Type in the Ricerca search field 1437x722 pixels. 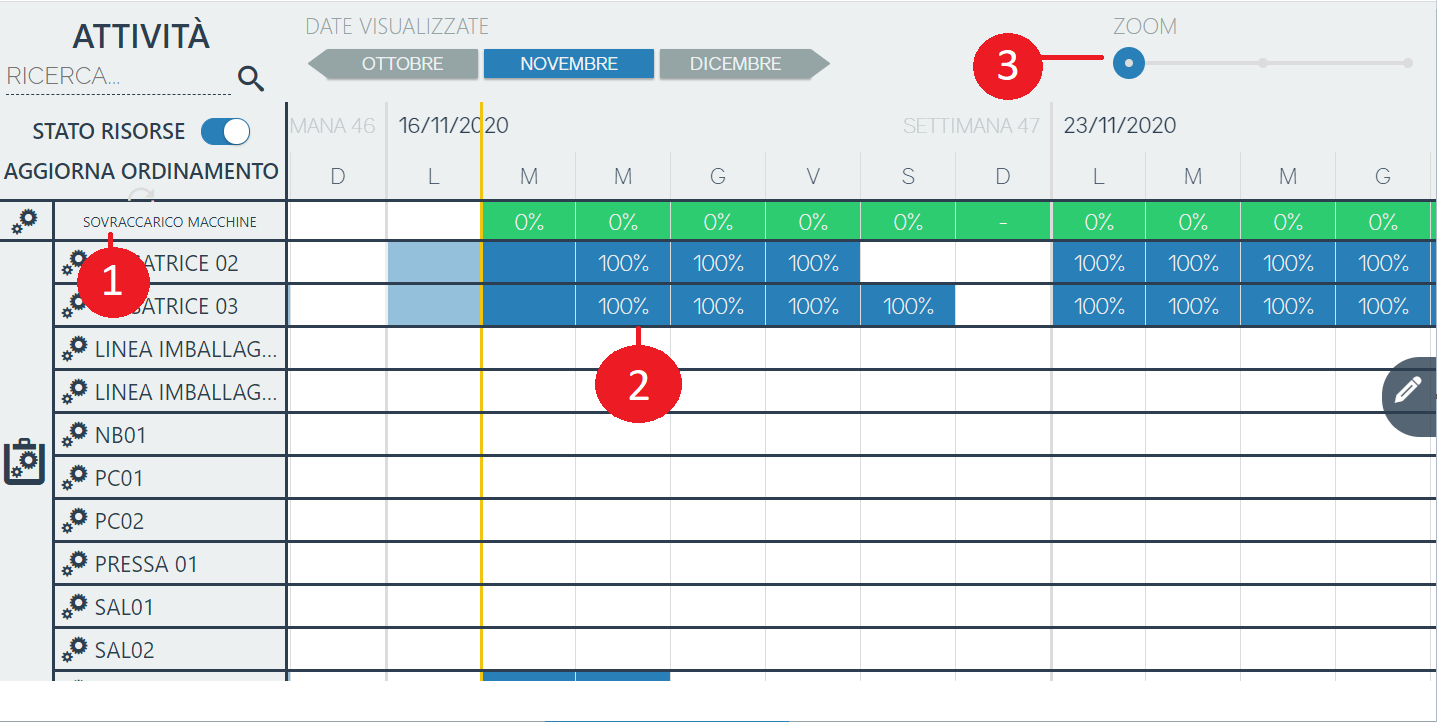[x=115, y=77]
